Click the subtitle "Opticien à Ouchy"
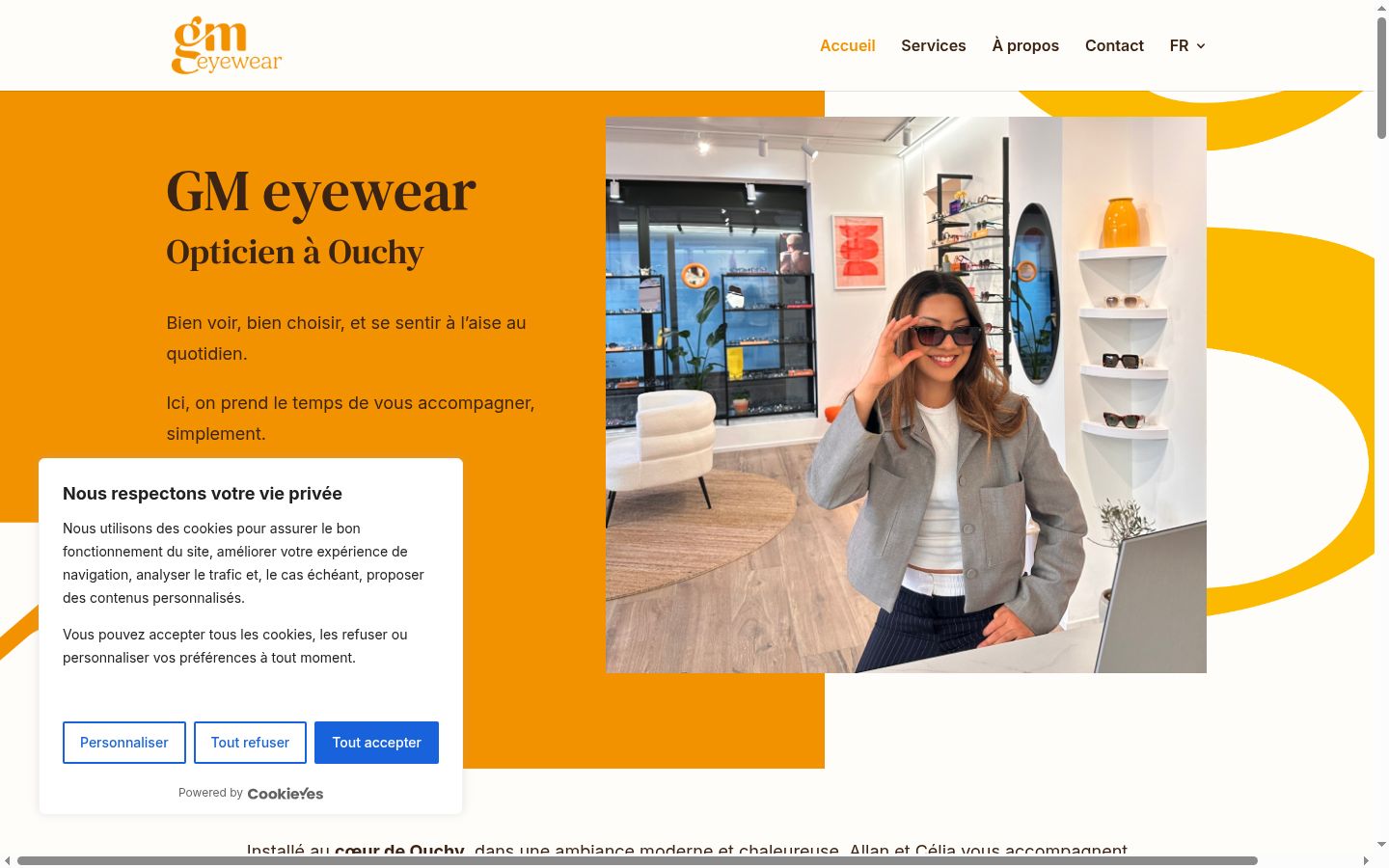1389x868 pixels. pyautogui.click(x=295, y=252)
